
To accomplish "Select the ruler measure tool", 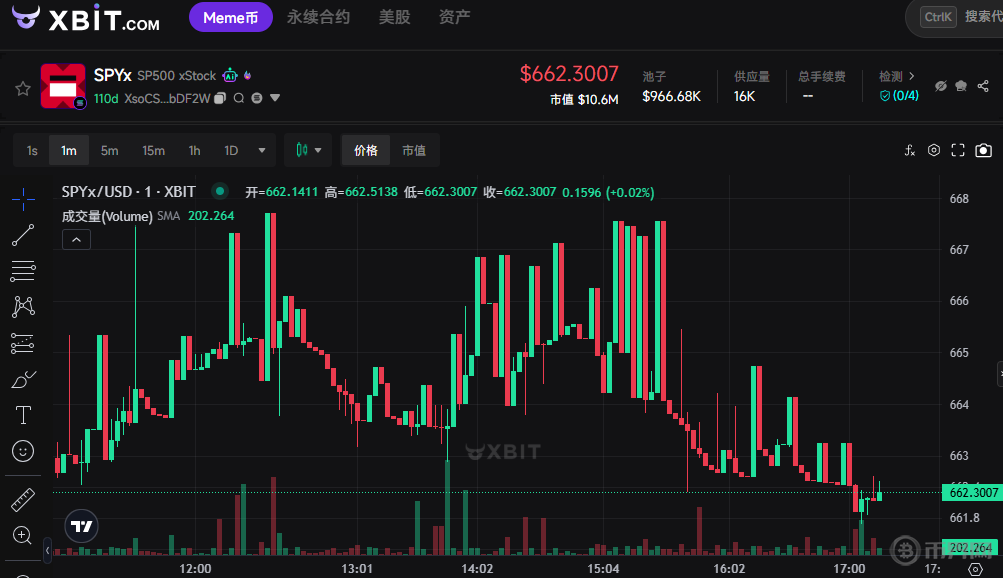I will coord(23,499).
